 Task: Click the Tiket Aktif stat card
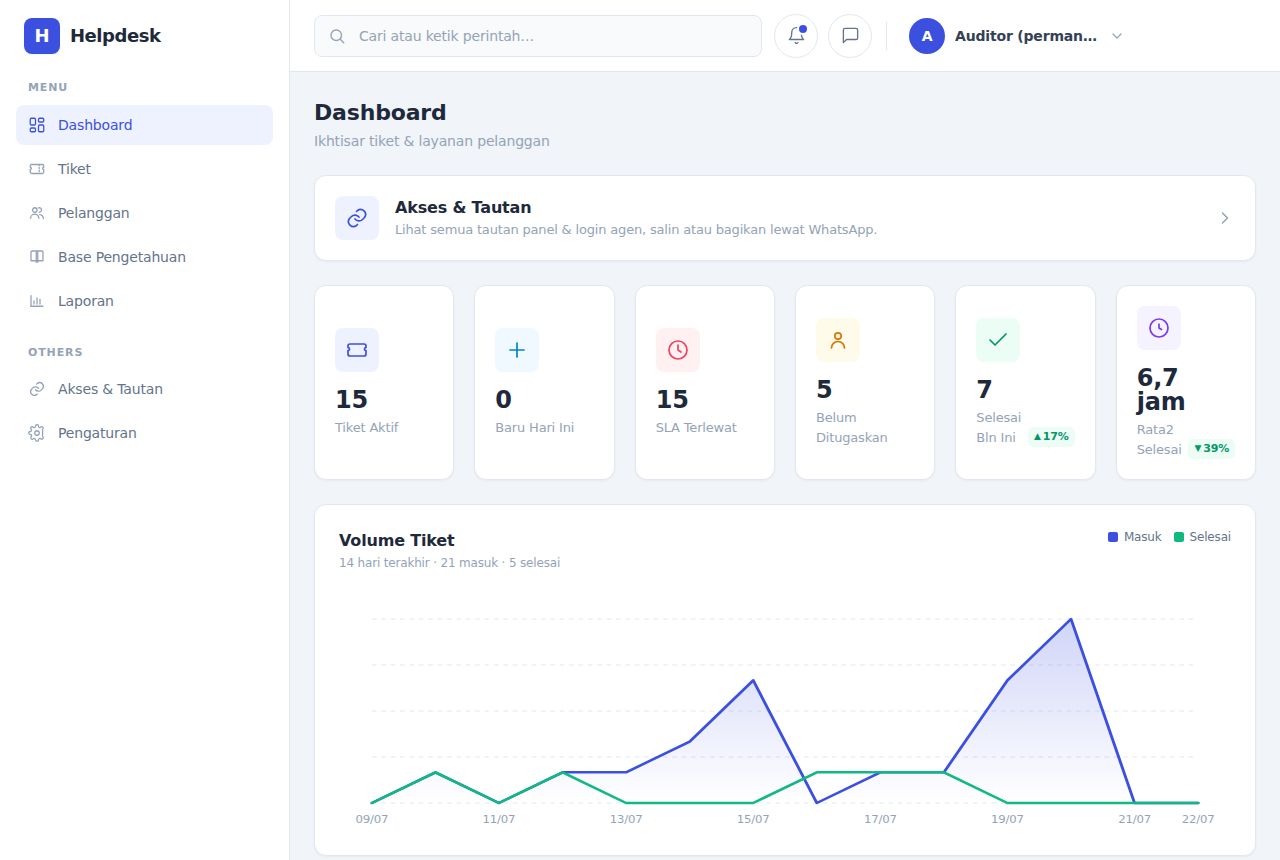[x=384, y=383]
